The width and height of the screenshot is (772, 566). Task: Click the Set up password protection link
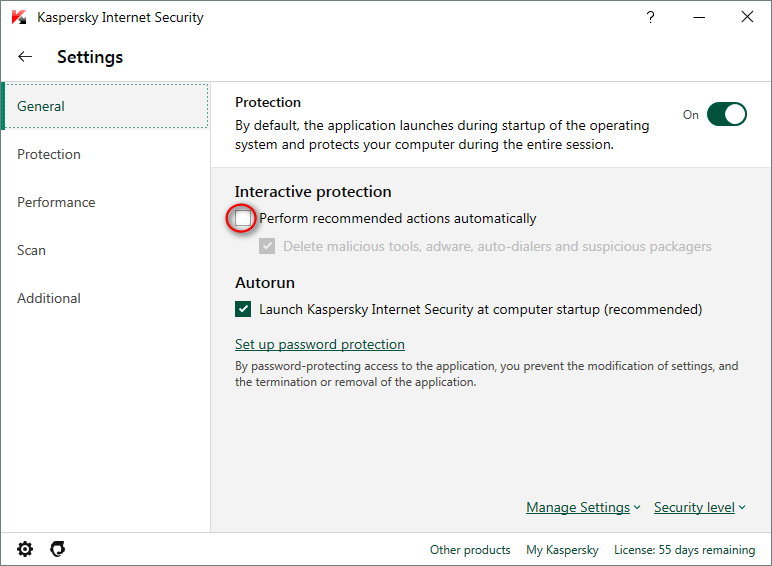click(319, 344)
